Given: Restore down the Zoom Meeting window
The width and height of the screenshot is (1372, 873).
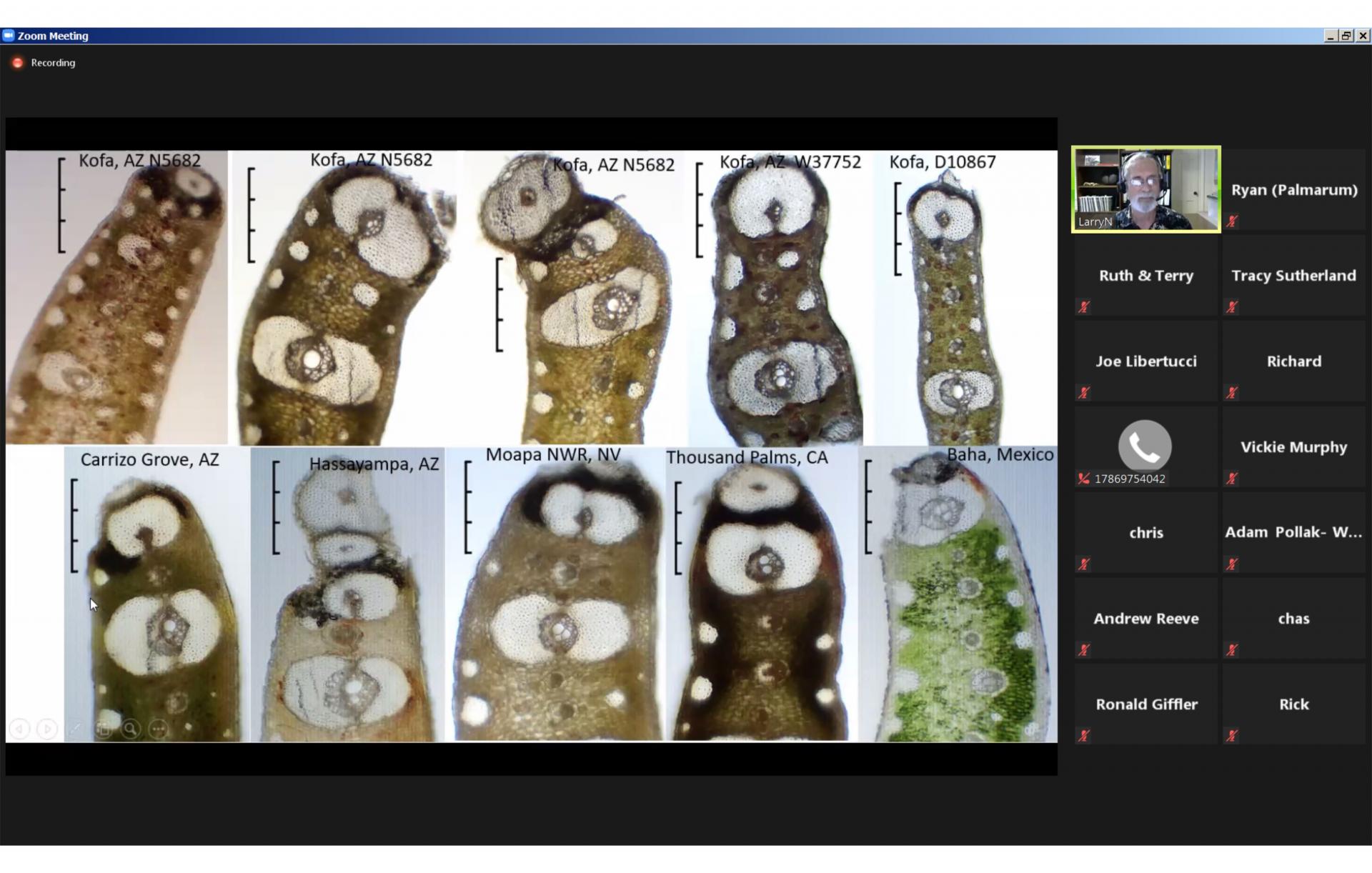Looking at the screenshot, I should tap(1346, 36).
